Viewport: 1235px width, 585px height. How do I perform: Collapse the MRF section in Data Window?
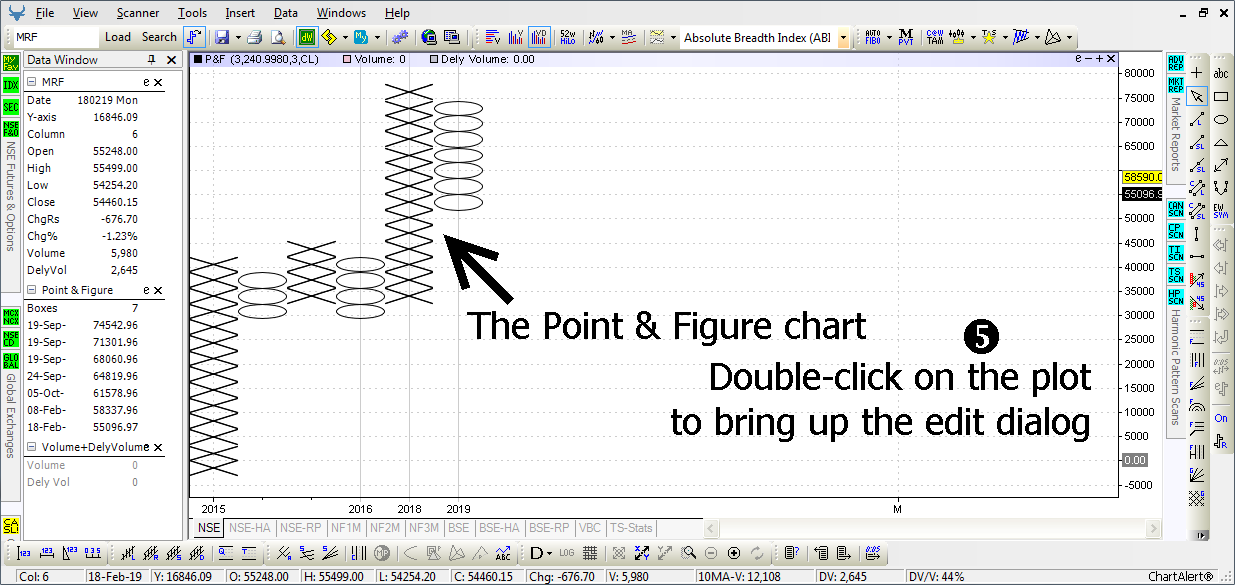tap(32, 82)
